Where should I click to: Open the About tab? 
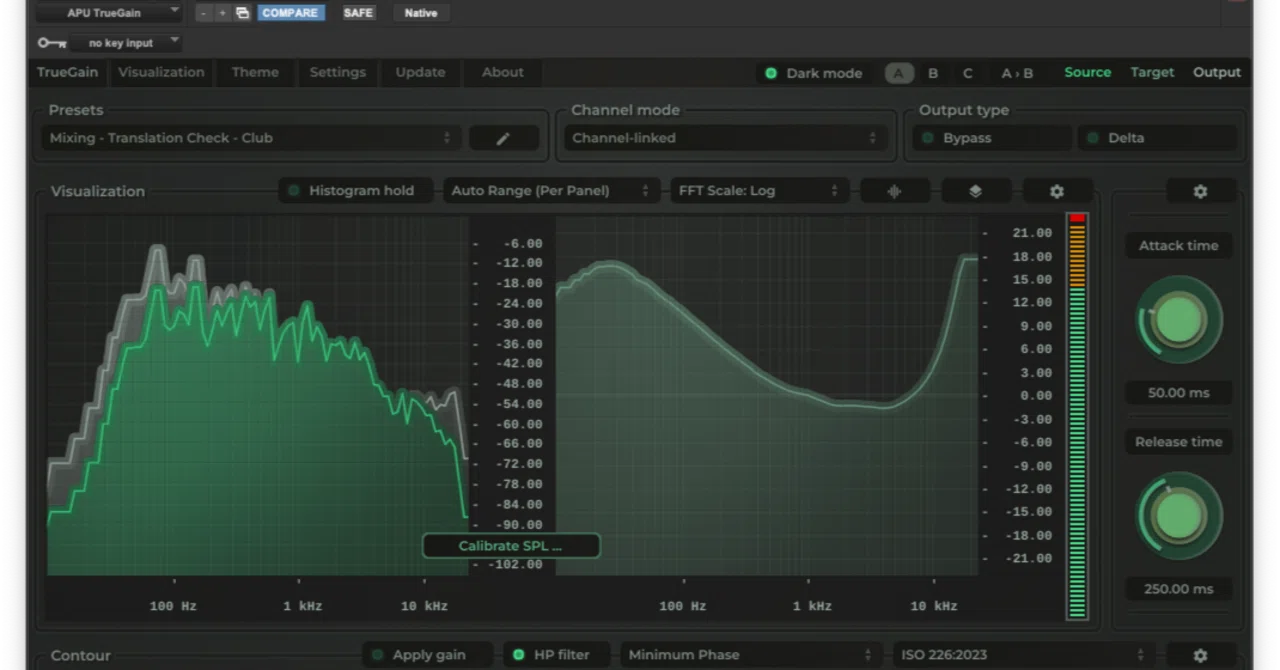pyautogui.click(x=502, y=72)
